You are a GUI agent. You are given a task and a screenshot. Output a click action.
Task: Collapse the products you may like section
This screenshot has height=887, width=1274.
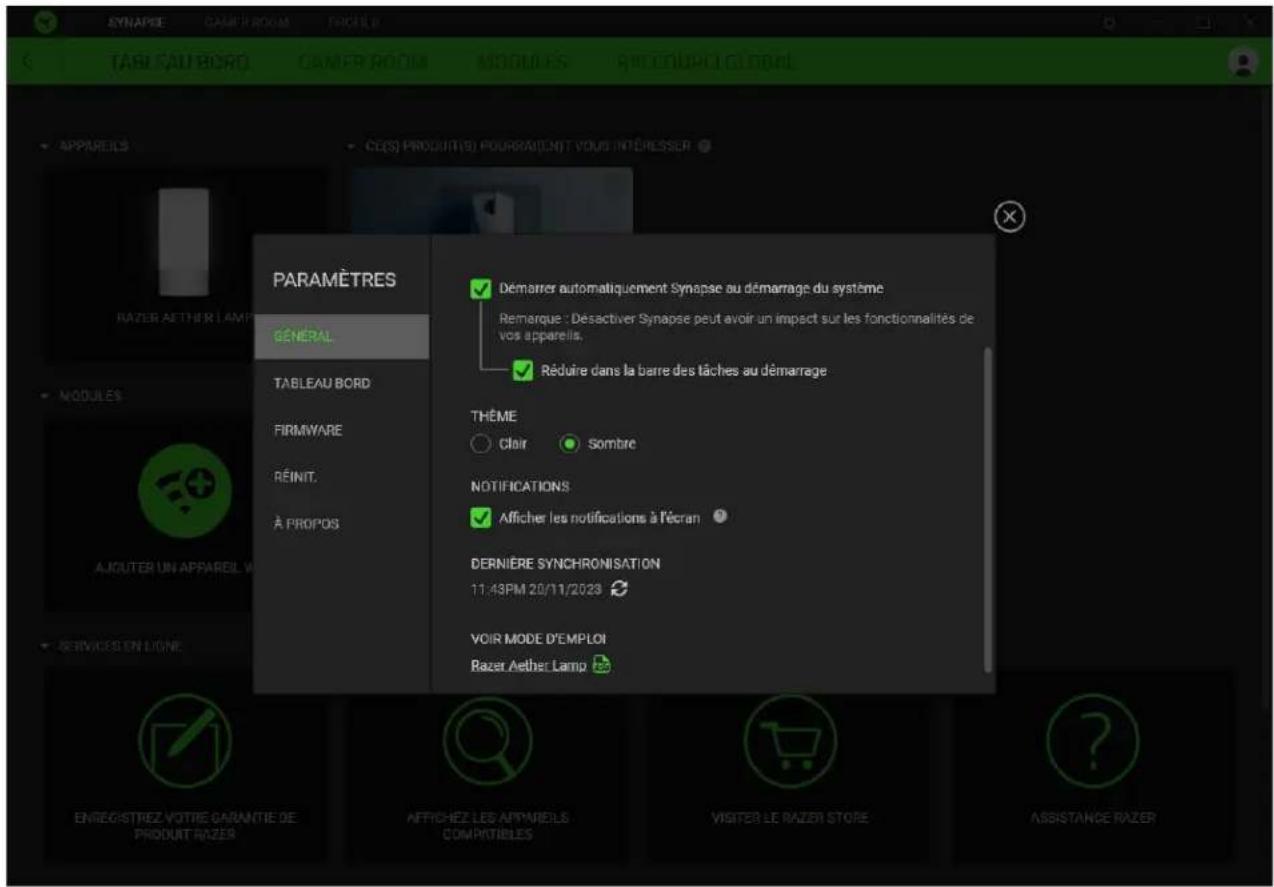tap(350, 146)
